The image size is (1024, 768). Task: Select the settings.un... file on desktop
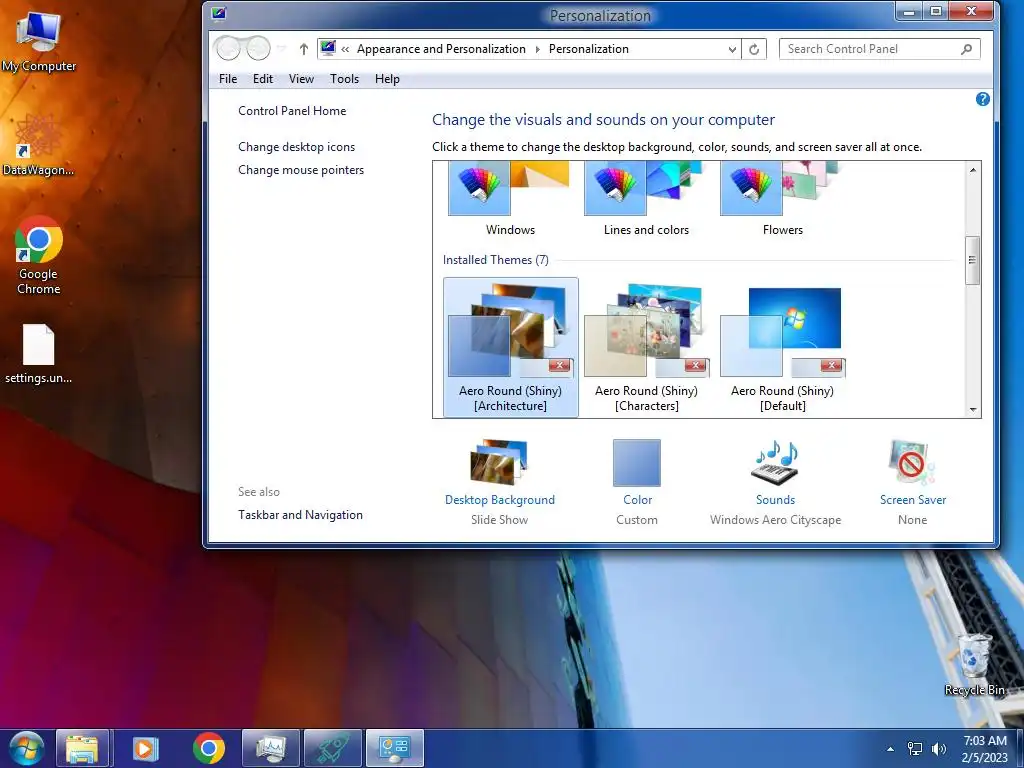(39, 353)
